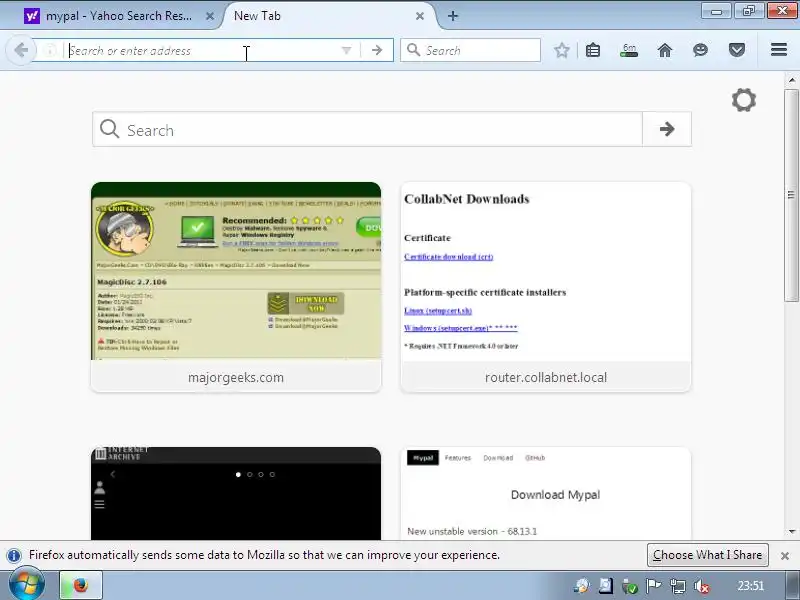Screen dimensions: 800x600
Task: Select the New Tab tab
Action: (x=327, y=16)
